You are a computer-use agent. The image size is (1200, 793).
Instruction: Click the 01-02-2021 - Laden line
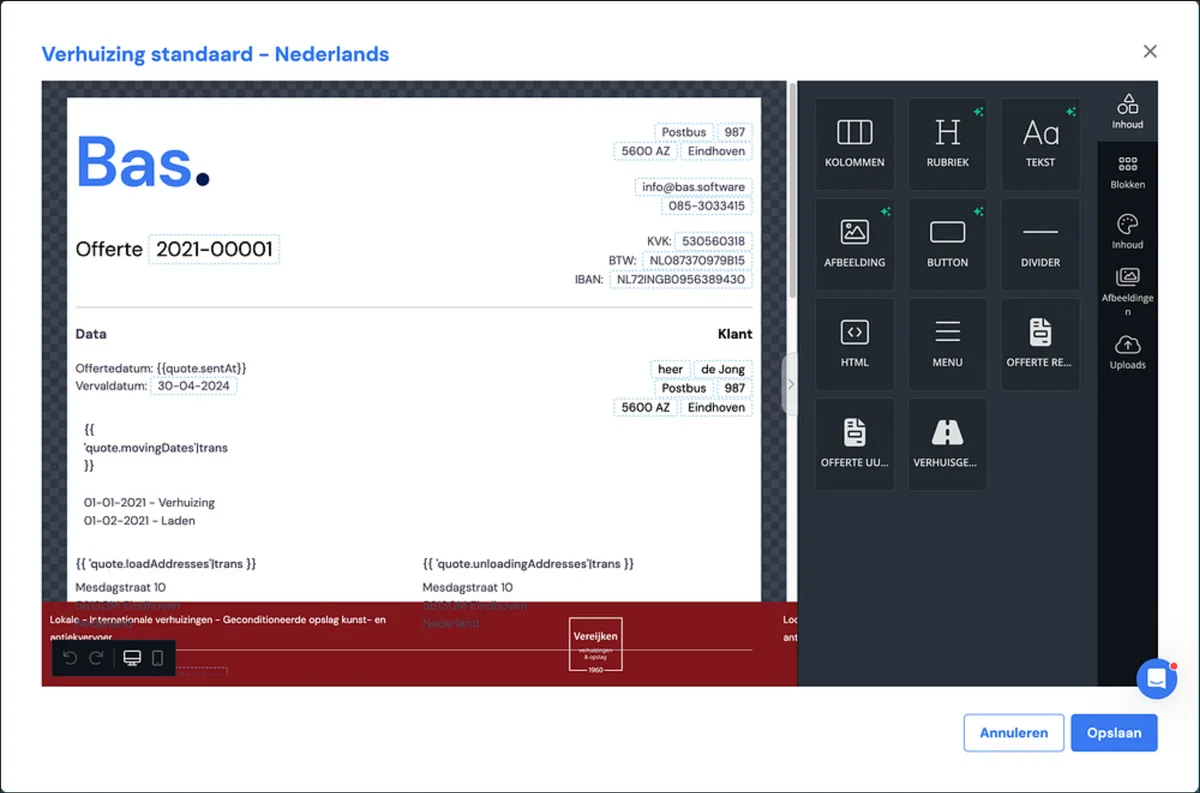pyautogui.click(x=140, y=520)
